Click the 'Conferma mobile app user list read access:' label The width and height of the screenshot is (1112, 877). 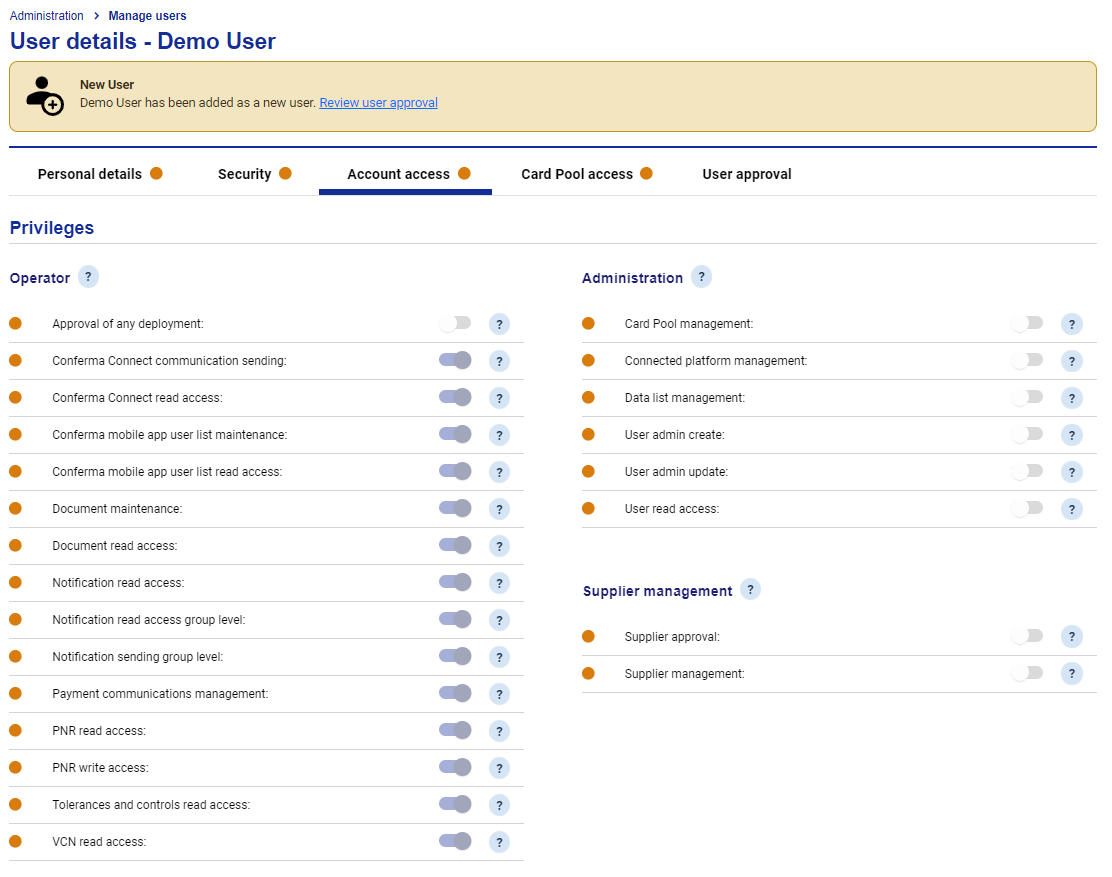tap(167, 472)
